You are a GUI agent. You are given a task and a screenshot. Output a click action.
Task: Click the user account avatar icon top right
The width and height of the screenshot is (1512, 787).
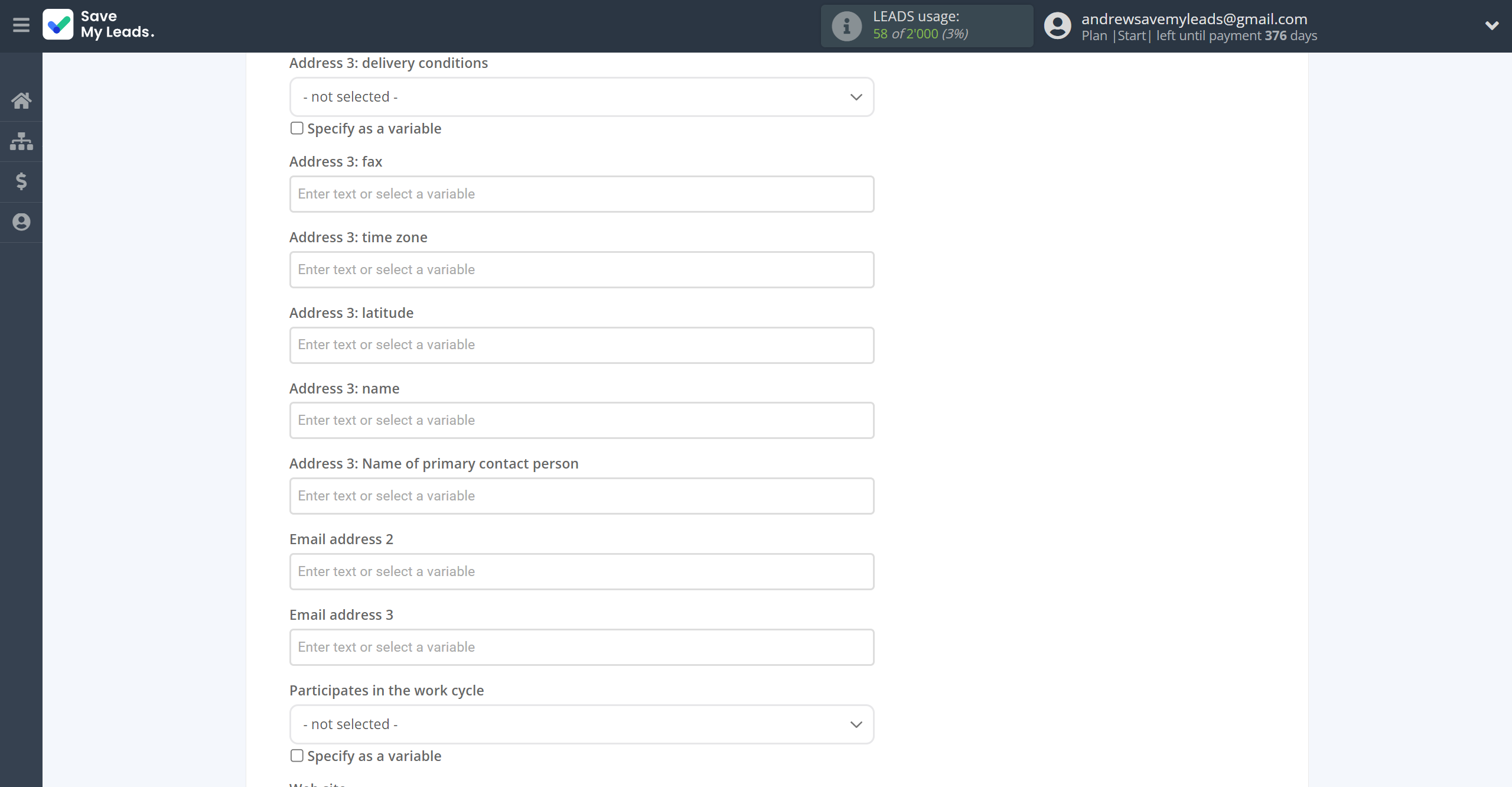1057,26
